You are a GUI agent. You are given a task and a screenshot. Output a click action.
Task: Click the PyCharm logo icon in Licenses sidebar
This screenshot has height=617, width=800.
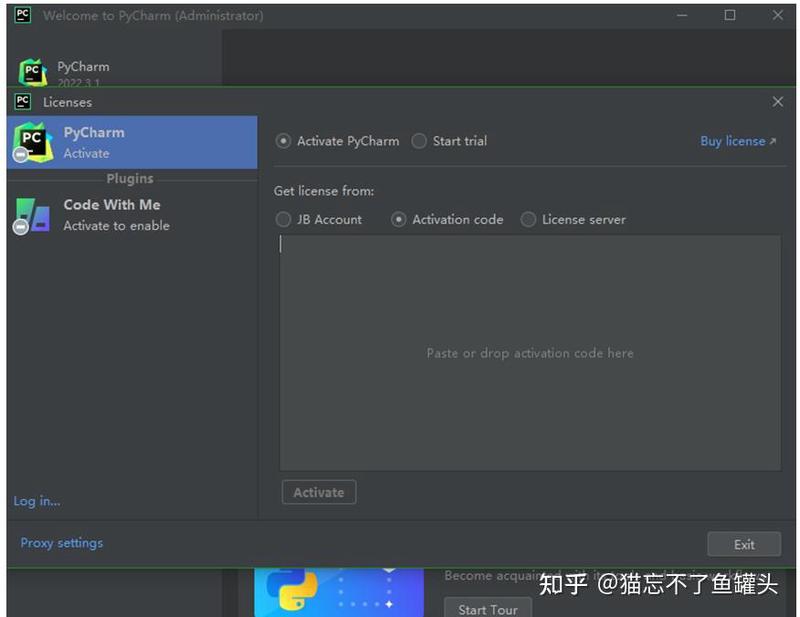(x=33, y=142)
